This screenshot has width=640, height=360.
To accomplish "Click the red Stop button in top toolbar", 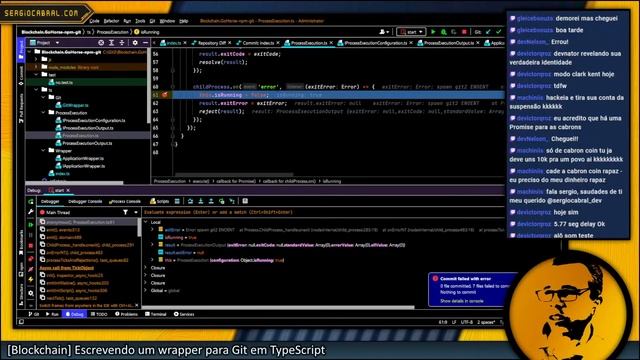I will pyautogui.click(x=464, y=32).
